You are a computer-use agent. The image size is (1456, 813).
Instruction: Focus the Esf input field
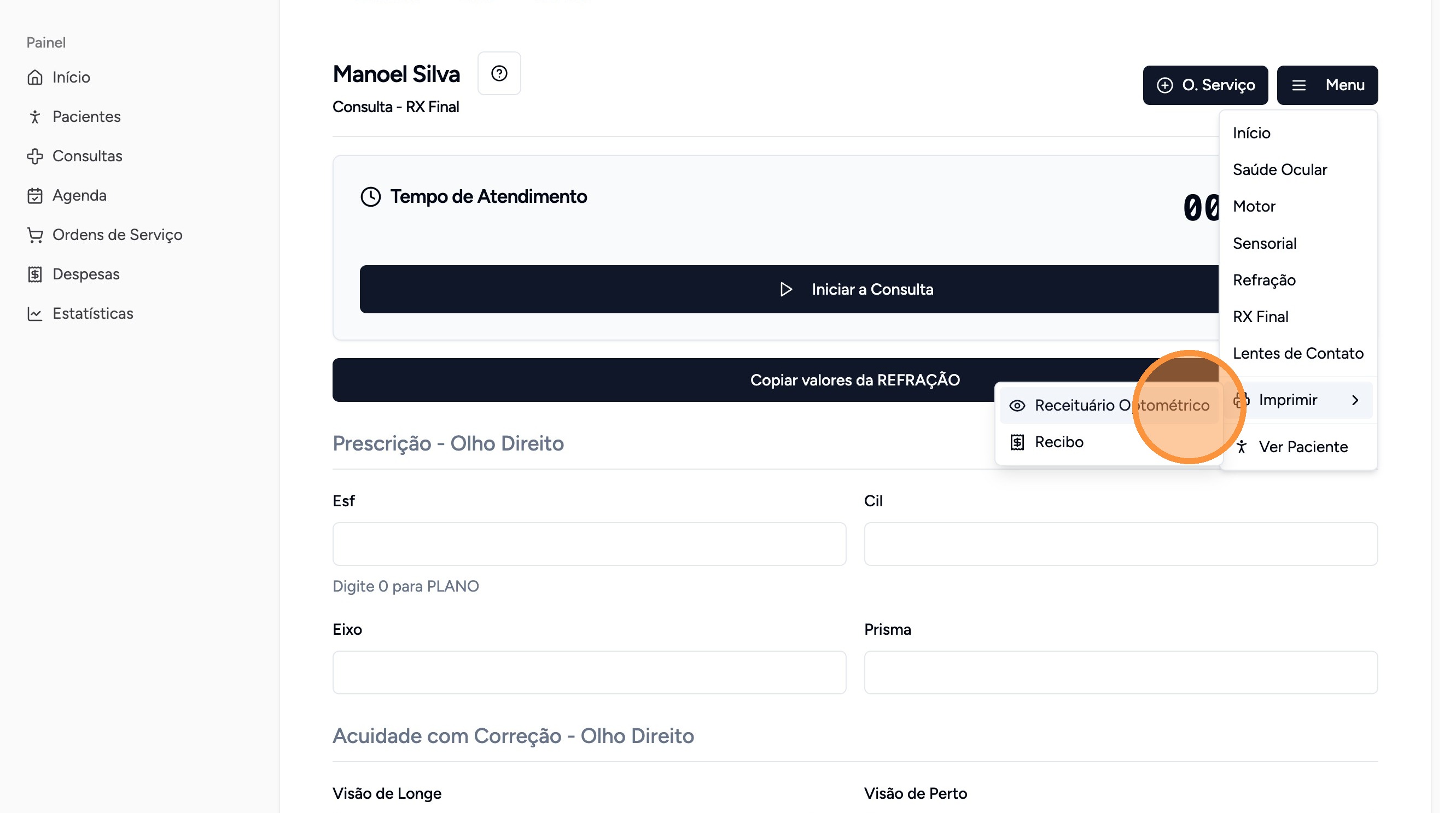(x=589, y=543)
